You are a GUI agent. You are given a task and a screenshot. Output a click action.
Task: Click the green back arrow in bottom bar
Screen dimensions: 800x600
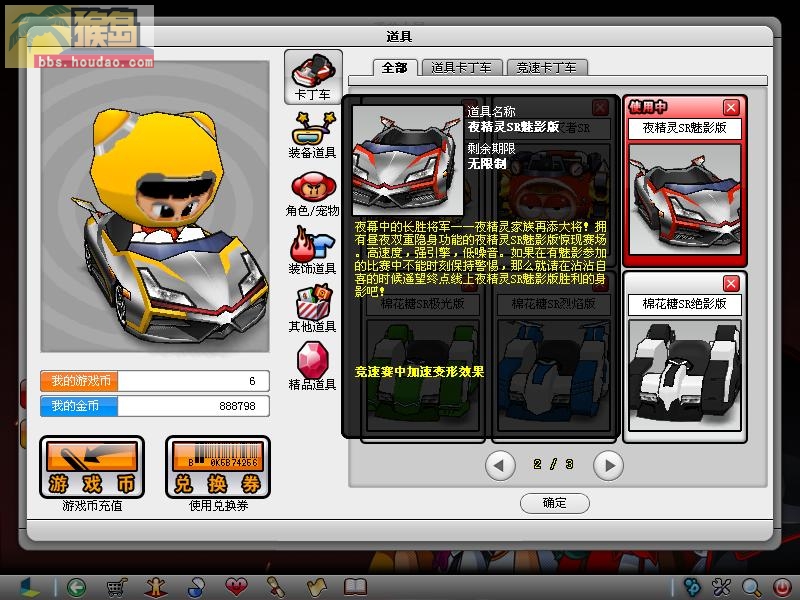pyautogui.click(x=76, y=587)
